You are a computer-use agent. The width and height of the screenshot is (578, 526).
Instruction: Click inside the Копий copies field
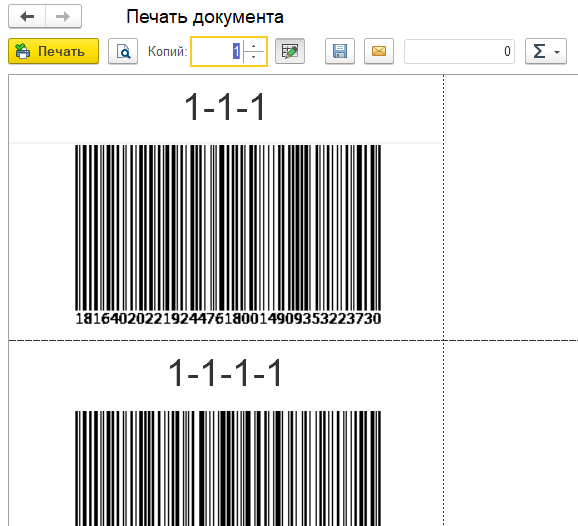(217, 51)
